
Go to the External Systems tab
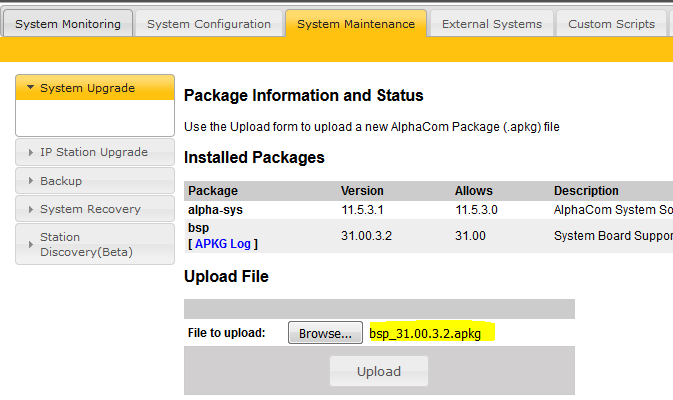[x=491, y=24]
